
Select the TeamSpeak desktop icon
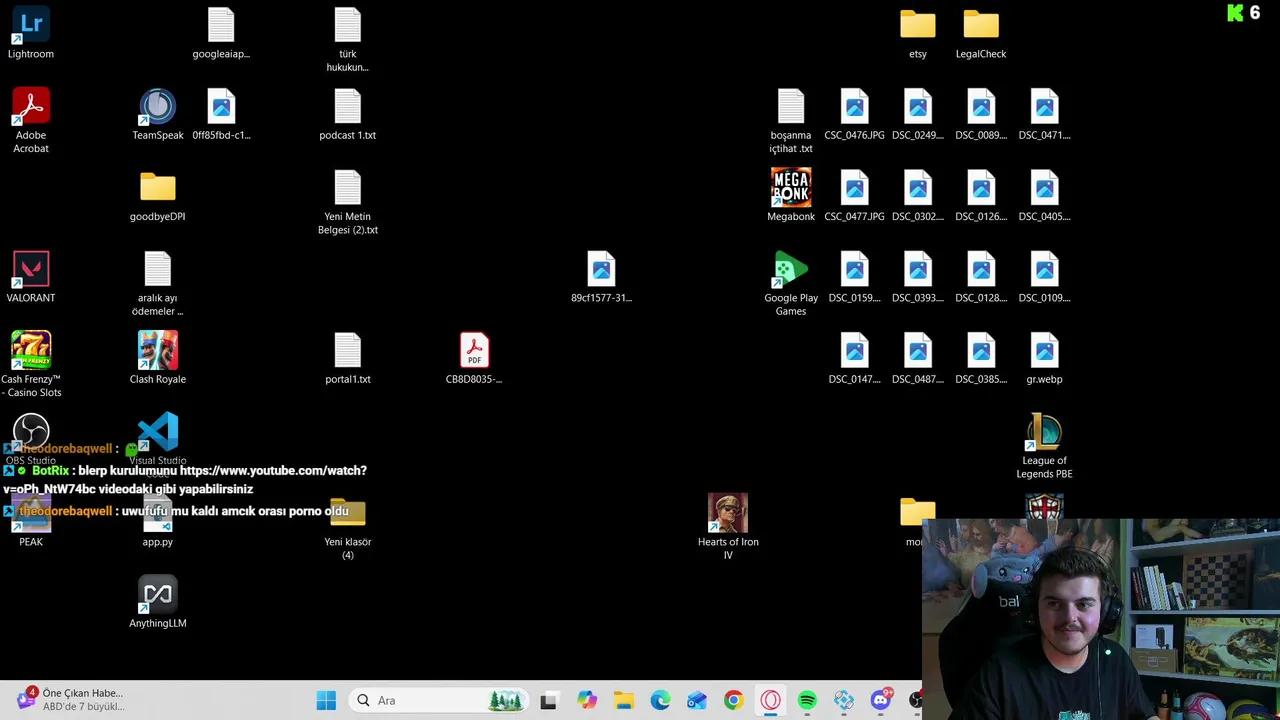click(158, 114)
